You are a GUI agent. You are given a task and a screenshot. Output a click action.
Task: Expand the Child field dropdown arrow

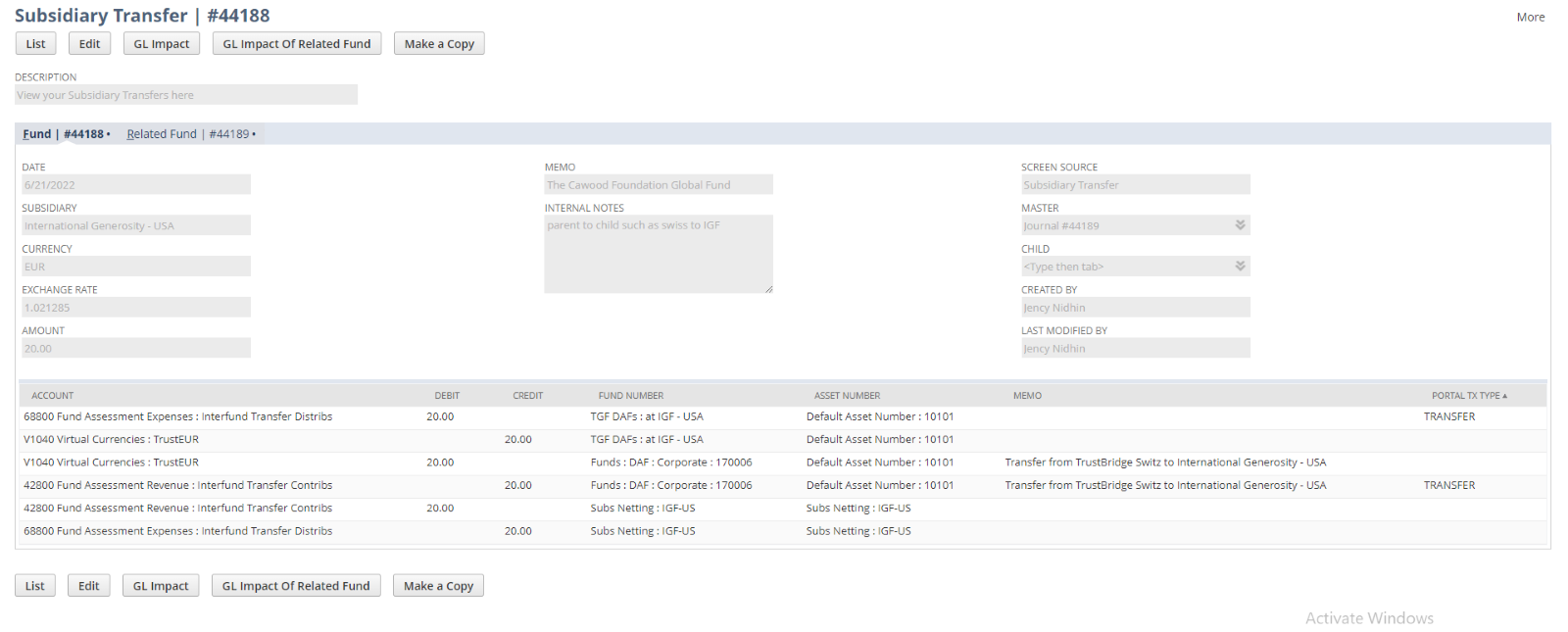click(1240, 267)
